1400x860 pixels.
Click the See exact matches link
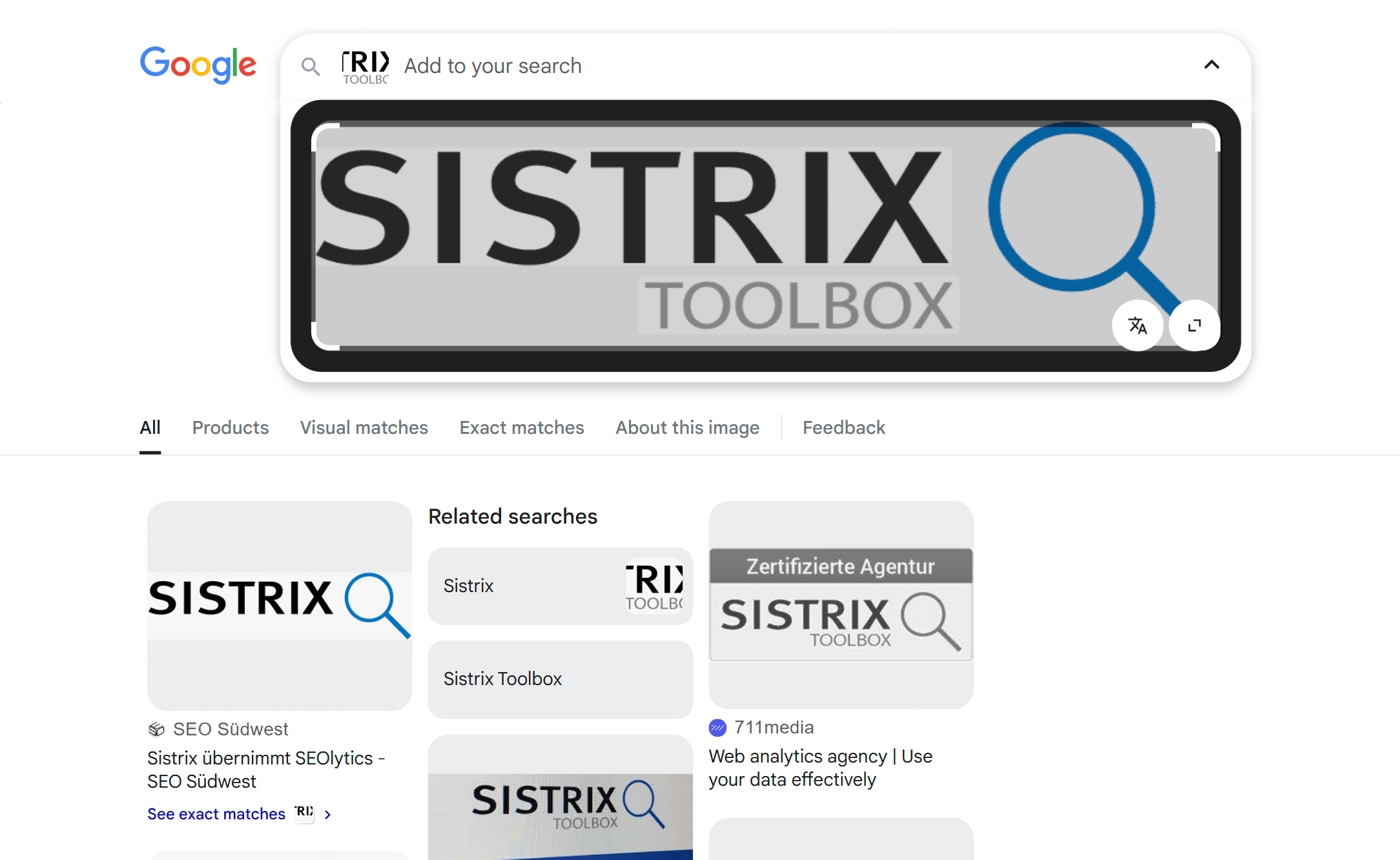(x=216, y=814)
